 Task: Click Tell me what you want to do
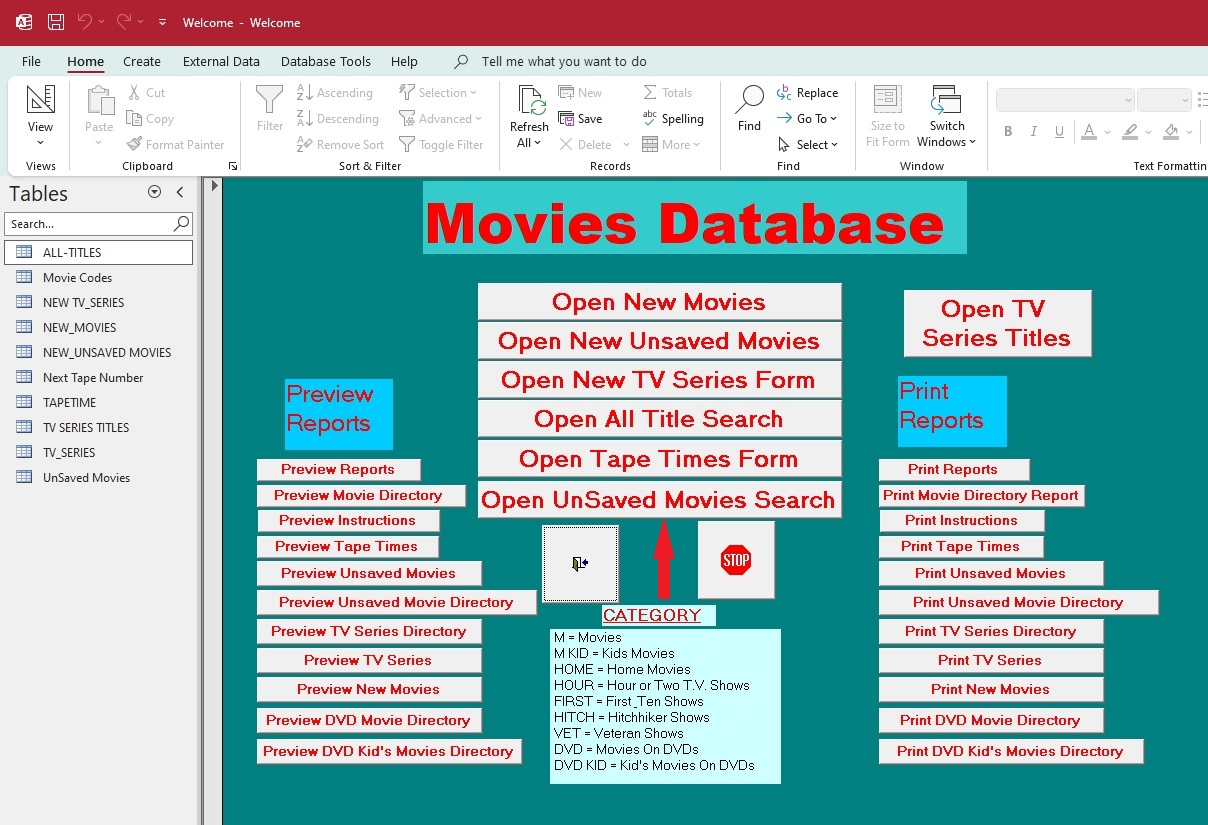564,61
